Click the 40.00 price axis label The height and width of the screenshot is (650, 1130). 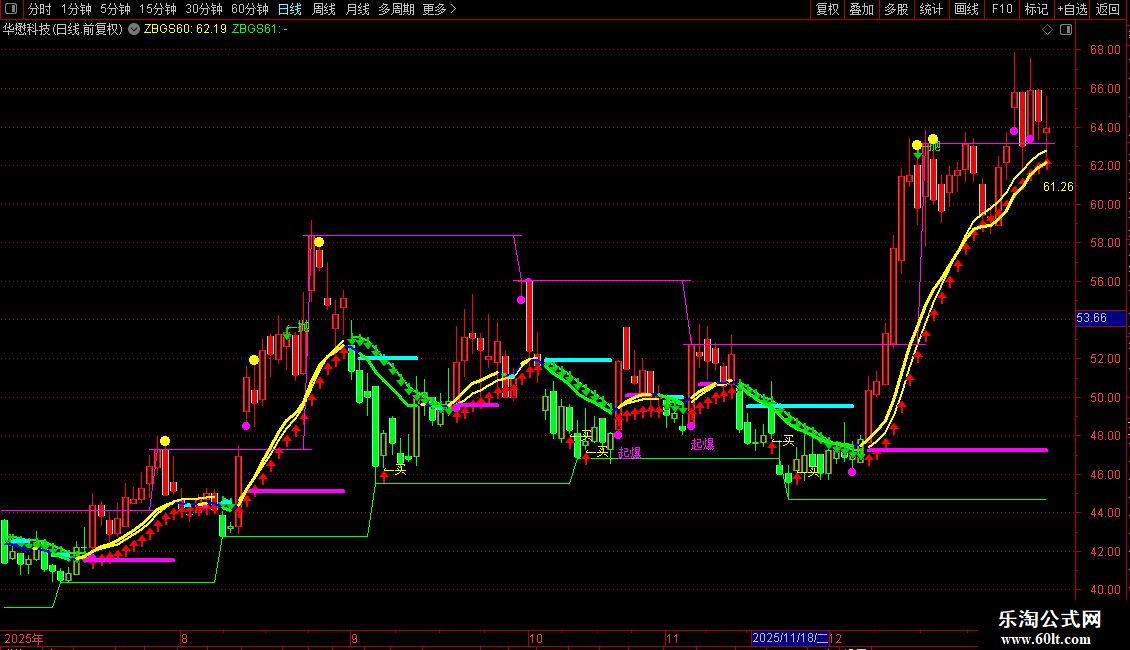tap(1105, 589)
